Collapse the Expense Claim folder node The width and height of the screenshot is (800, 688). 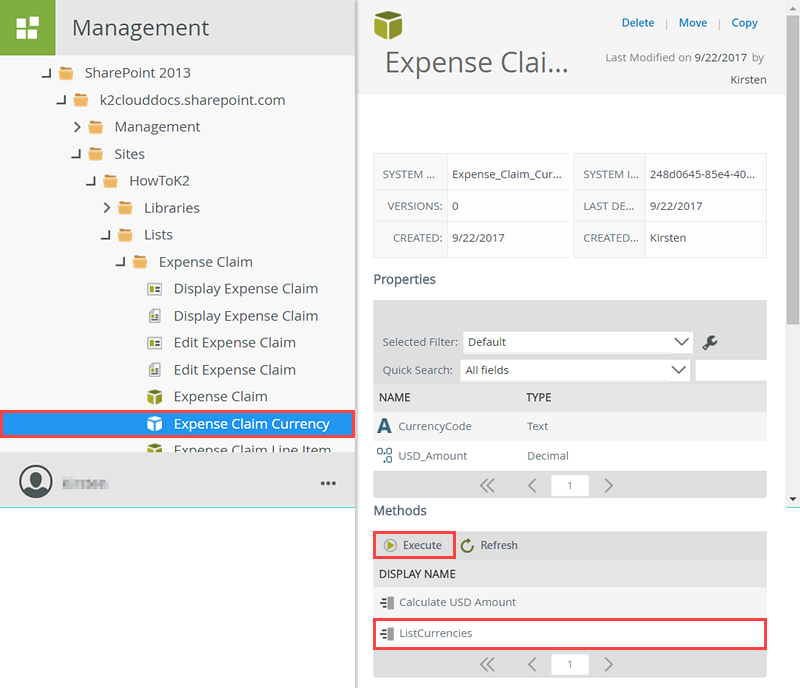(x=120, y=262)
